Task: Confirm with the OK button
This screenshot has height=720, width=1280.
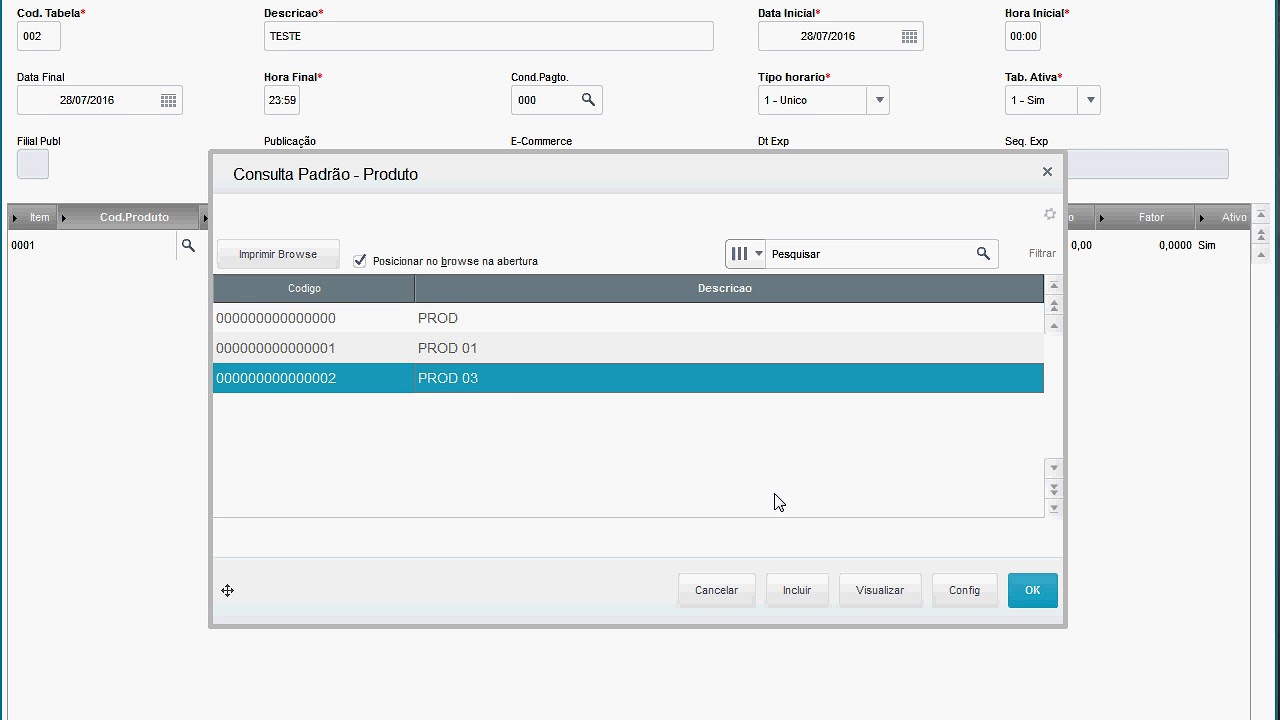Action: pyautogui.click(x=1033, y=590)
